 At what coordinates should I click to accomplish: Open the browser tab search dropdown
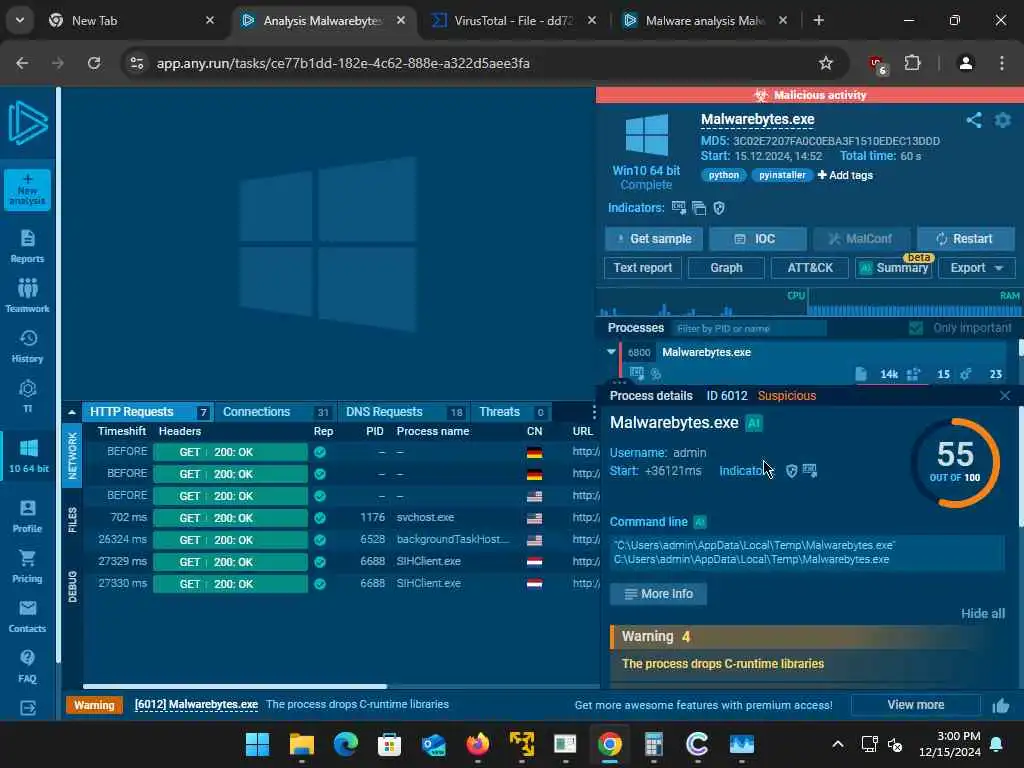tap(20, 20)
